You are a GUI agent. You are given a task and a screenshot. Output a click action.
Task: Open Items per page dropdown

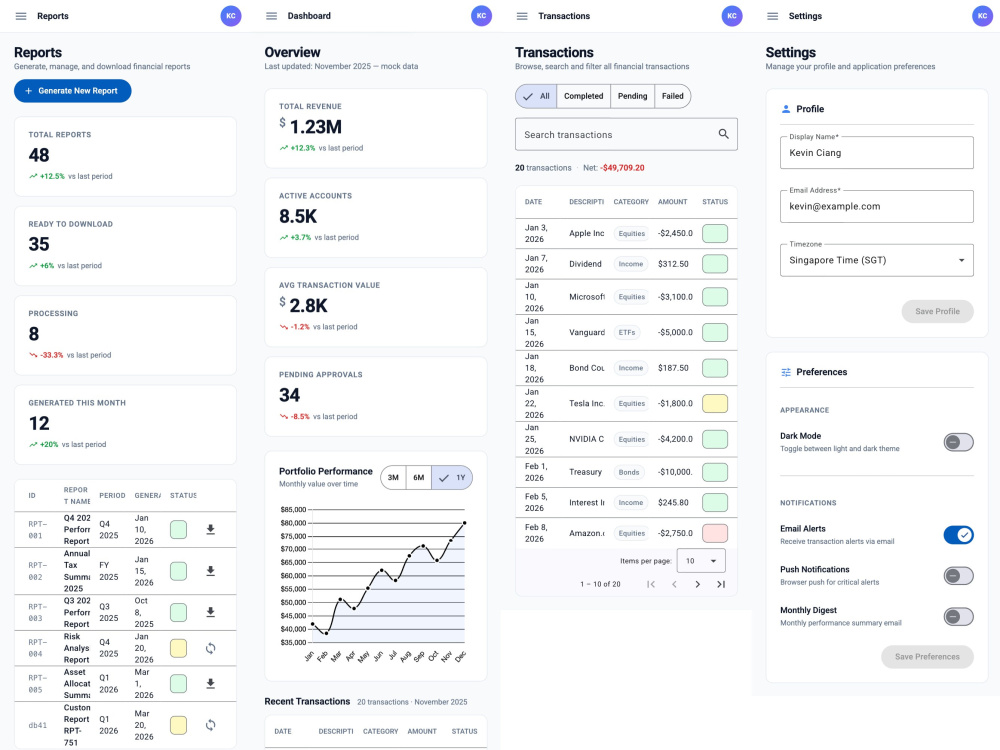(x=701, y=561)
